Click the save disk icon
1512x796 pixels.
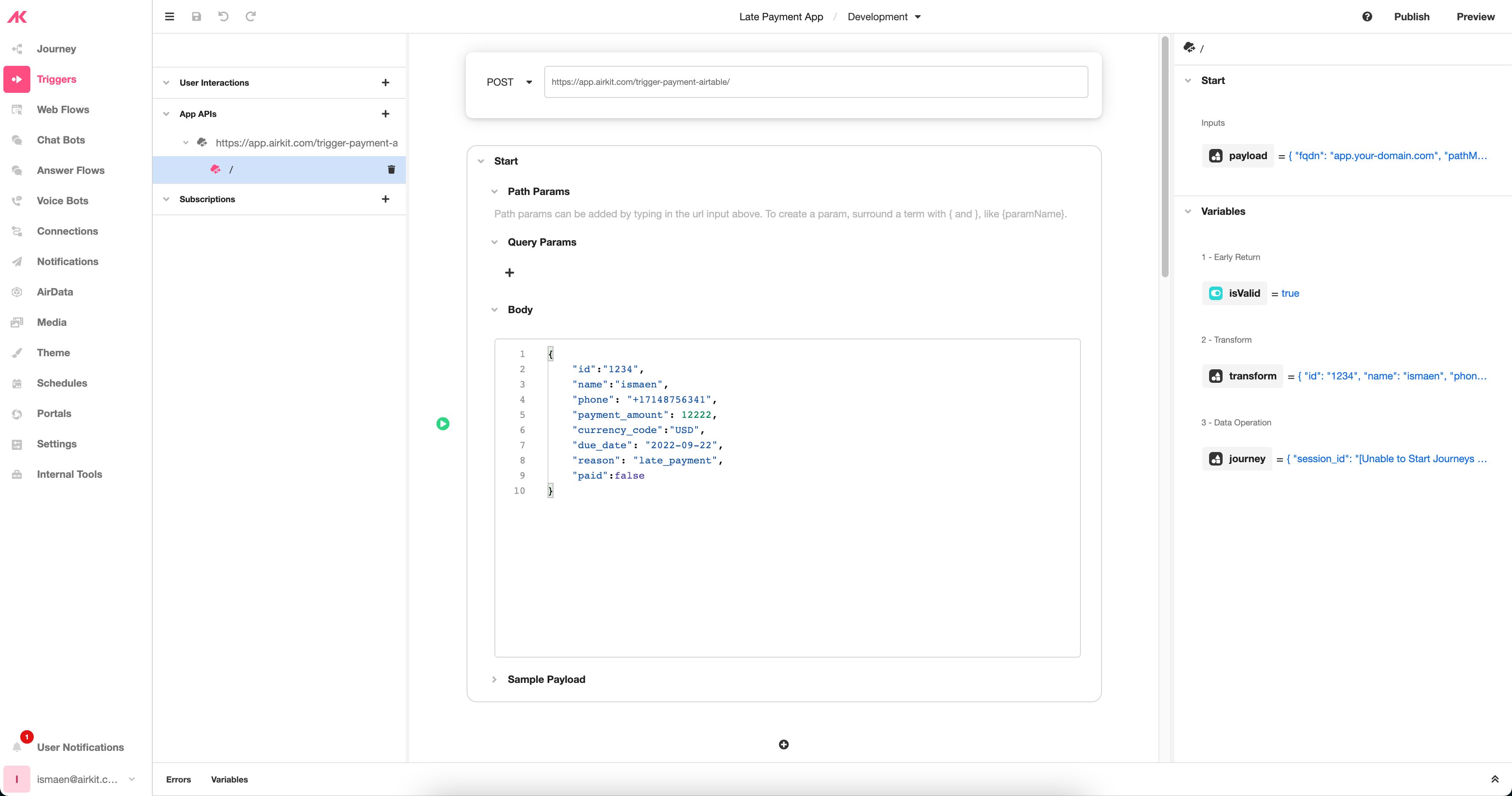(197, 16)
